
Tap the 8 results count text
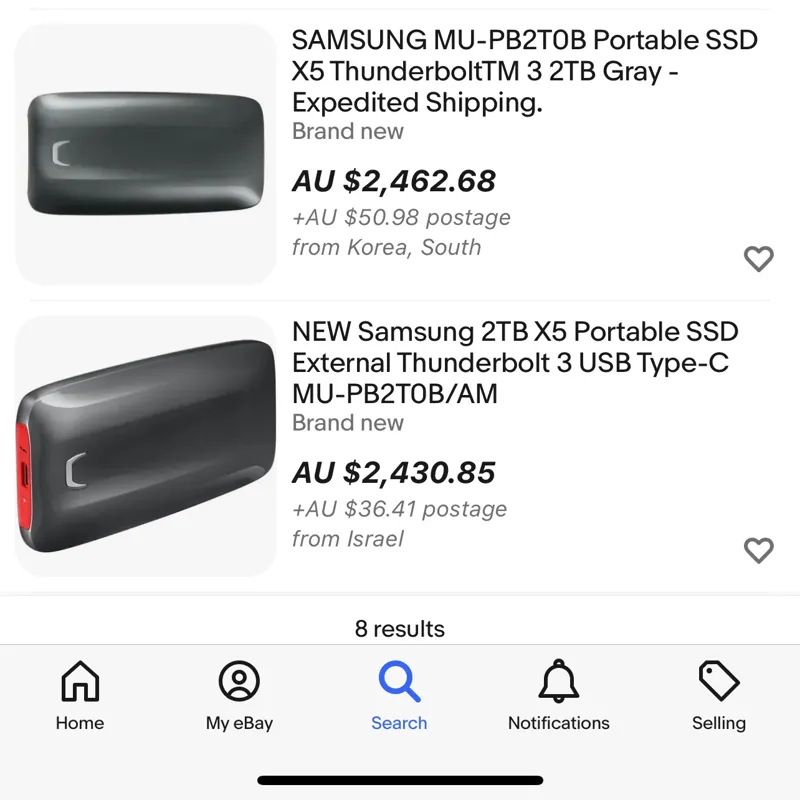pos(400,629)
